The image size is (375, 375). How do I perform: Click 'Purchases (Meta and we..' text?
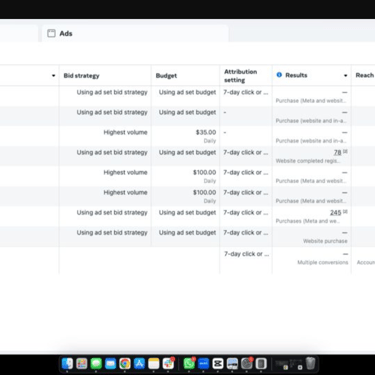(x=308, y=221)
